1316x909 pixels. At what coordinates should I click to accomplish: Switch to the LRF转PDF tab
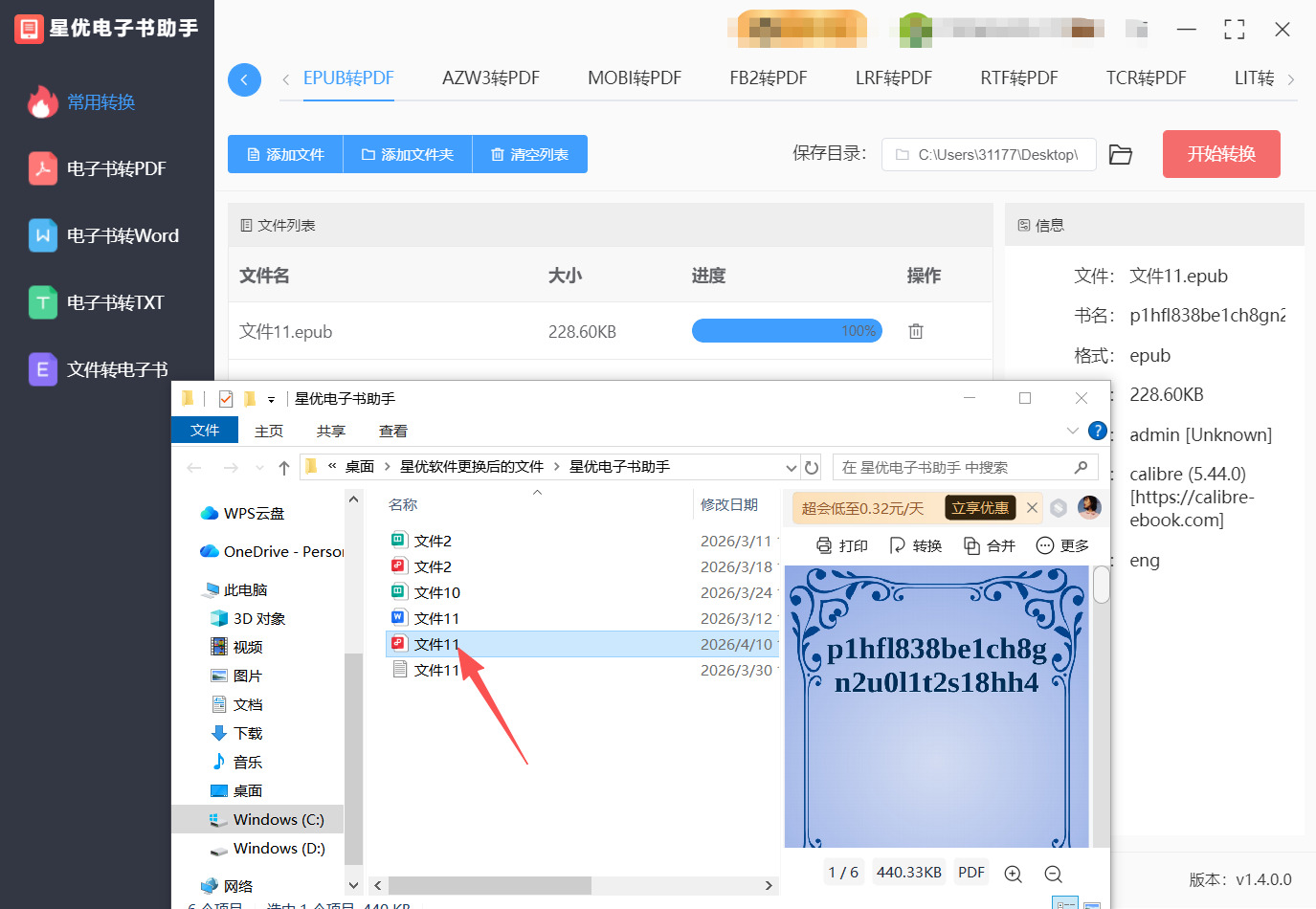(894, 78)
